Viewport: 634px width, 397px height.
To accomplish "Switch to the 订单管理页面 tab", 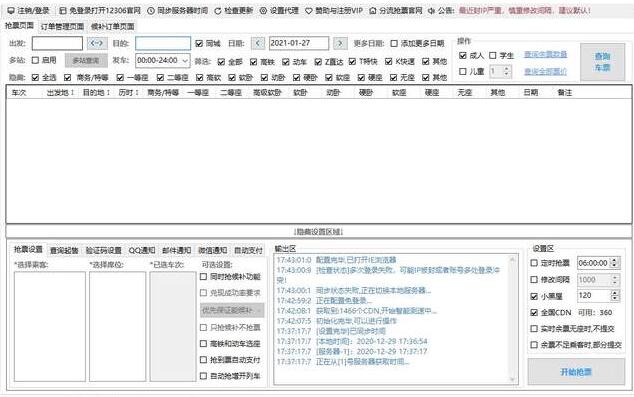I will (62, 27).
